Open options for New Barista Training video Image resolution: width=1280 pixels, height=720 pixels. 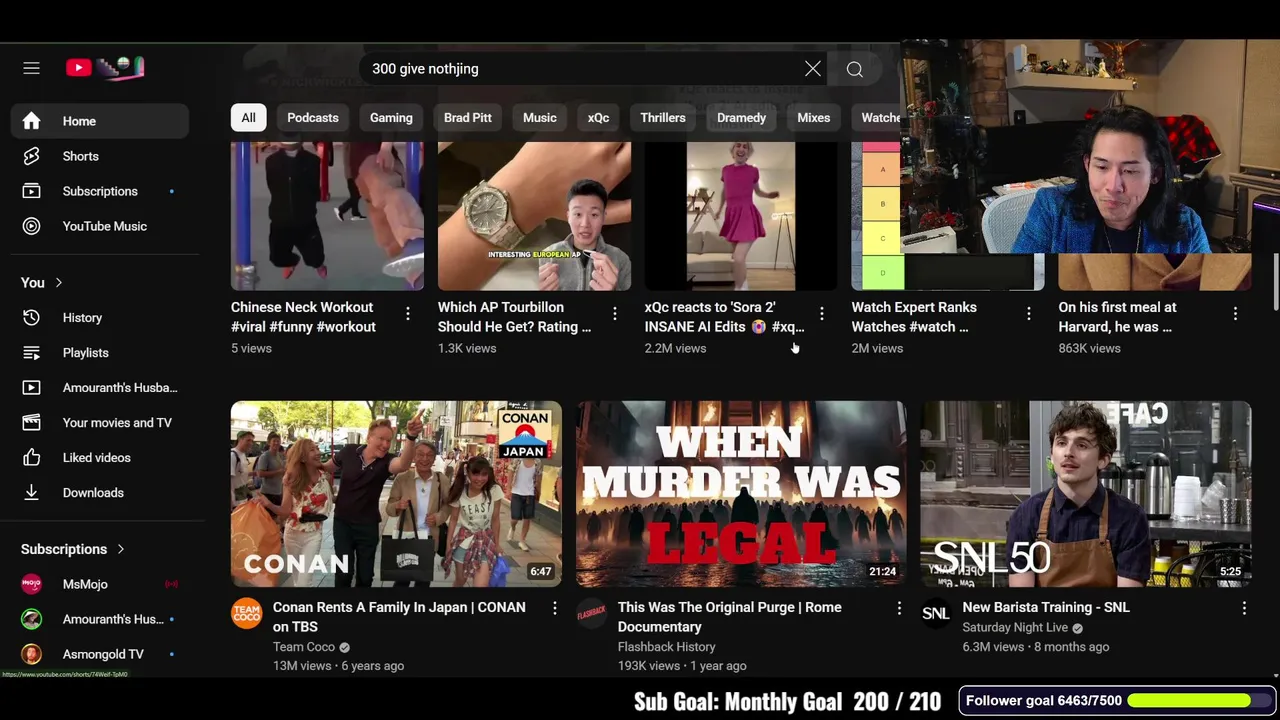pos(1244,608)
